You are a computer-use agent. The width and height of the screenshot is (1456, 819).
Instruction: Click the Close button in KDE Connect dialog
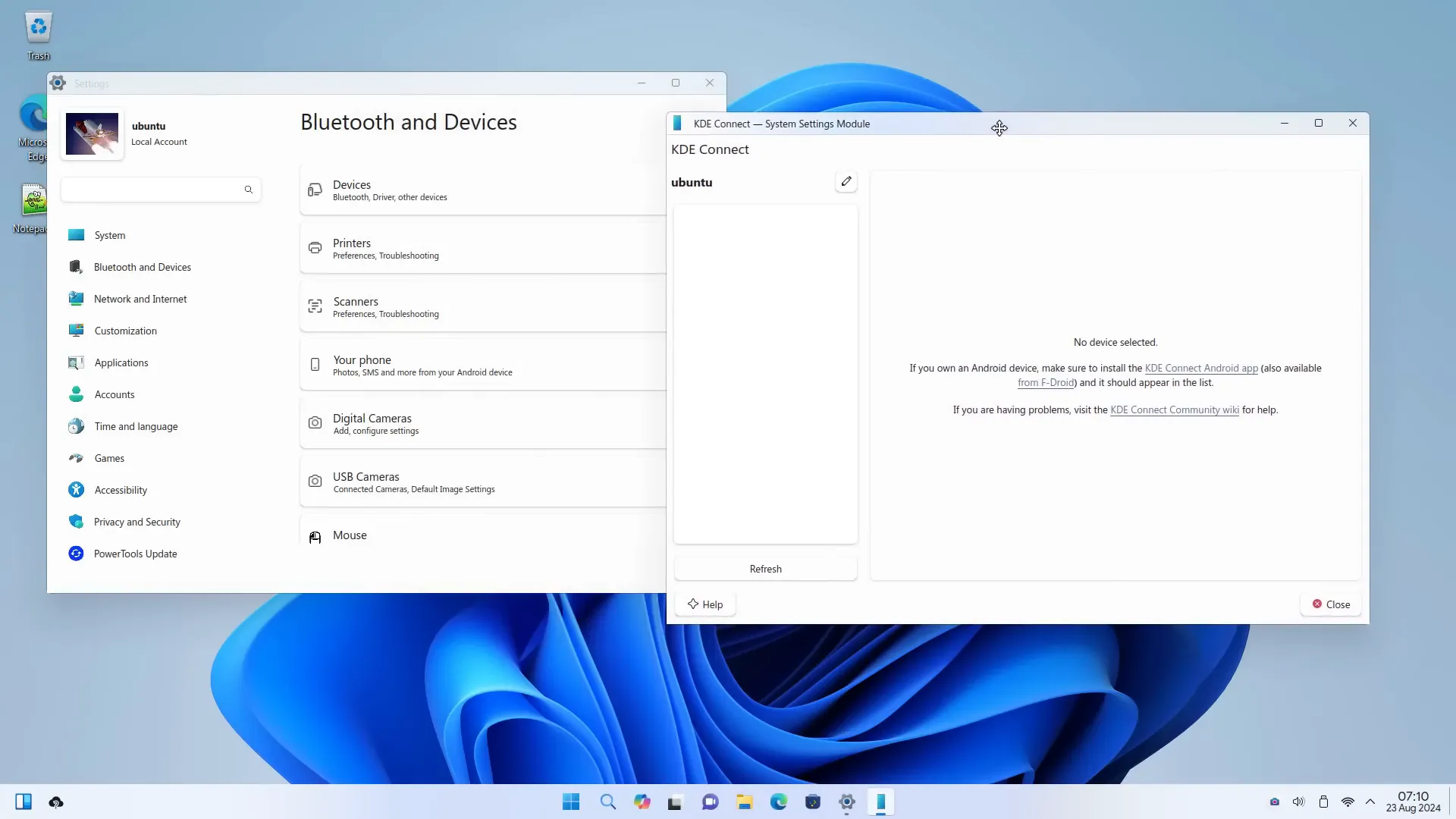pos(1331,604)
